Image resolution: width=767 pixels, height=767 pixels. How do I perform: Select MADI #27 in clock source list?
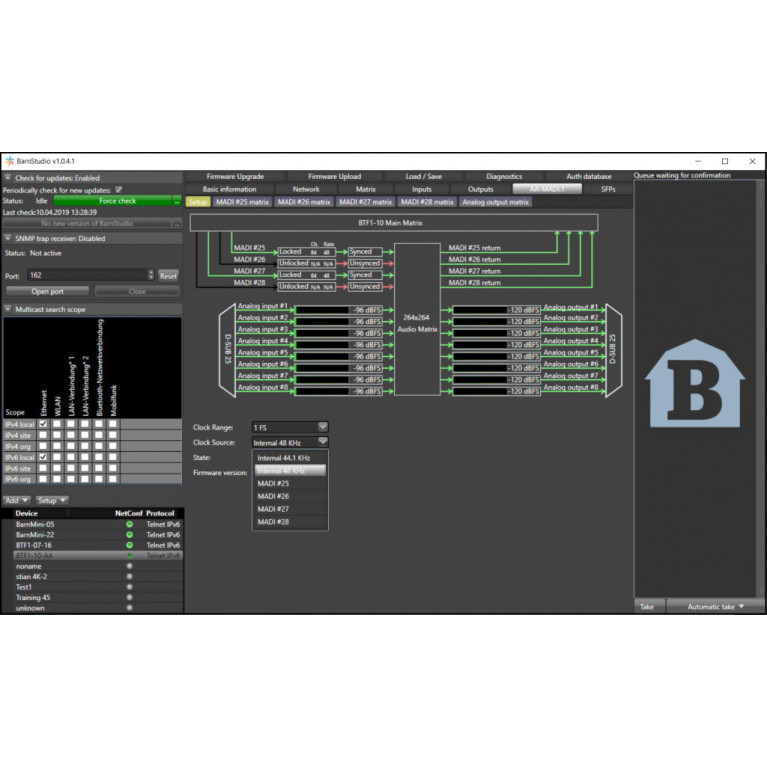[x=290, y=509]
